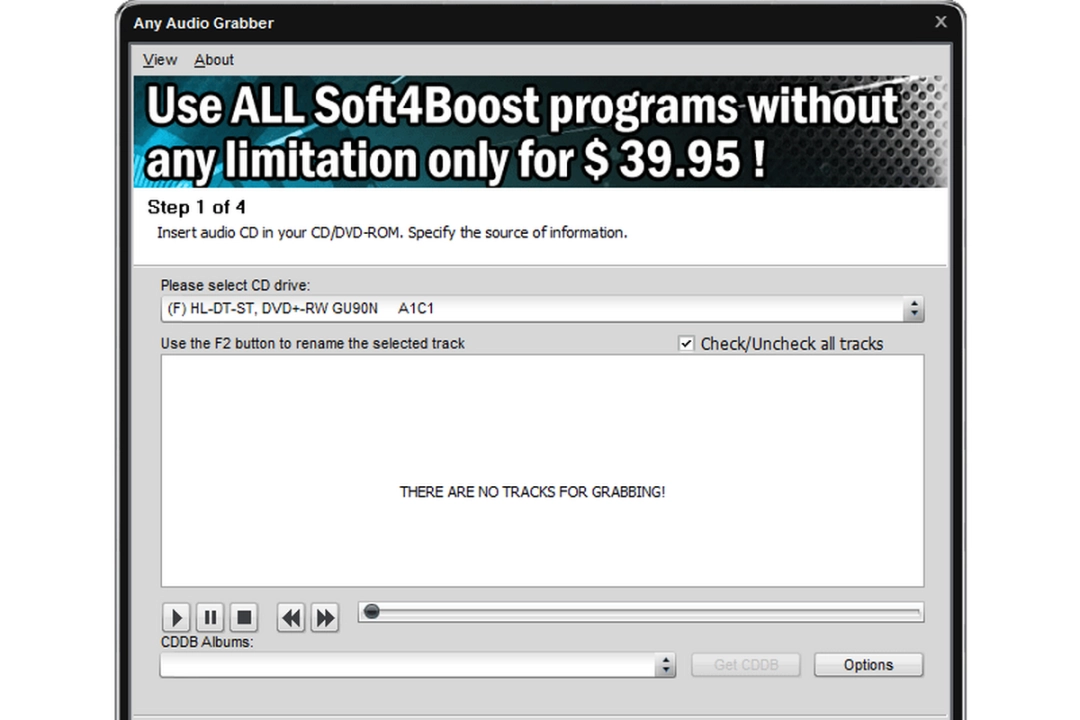Viewport: 1080px width, 720px height.
Task: Stop playback with the Stop button
Action: (x=244, y=617)
